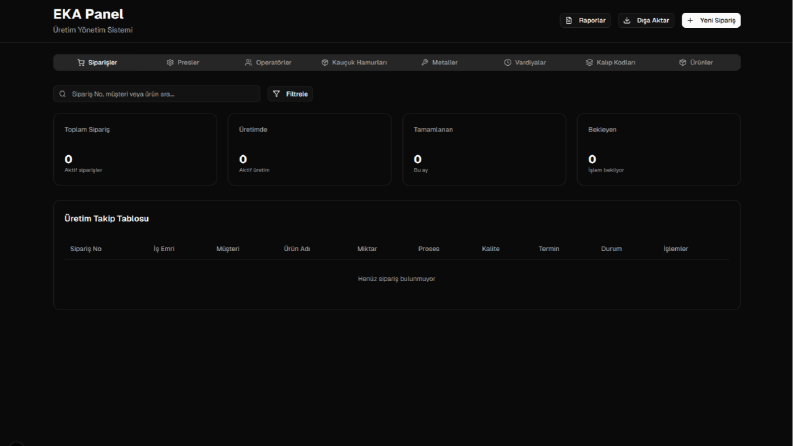Click the wrench icon on Metaller tab
Viewport: 793px width, 446px height.
[425, 63]
